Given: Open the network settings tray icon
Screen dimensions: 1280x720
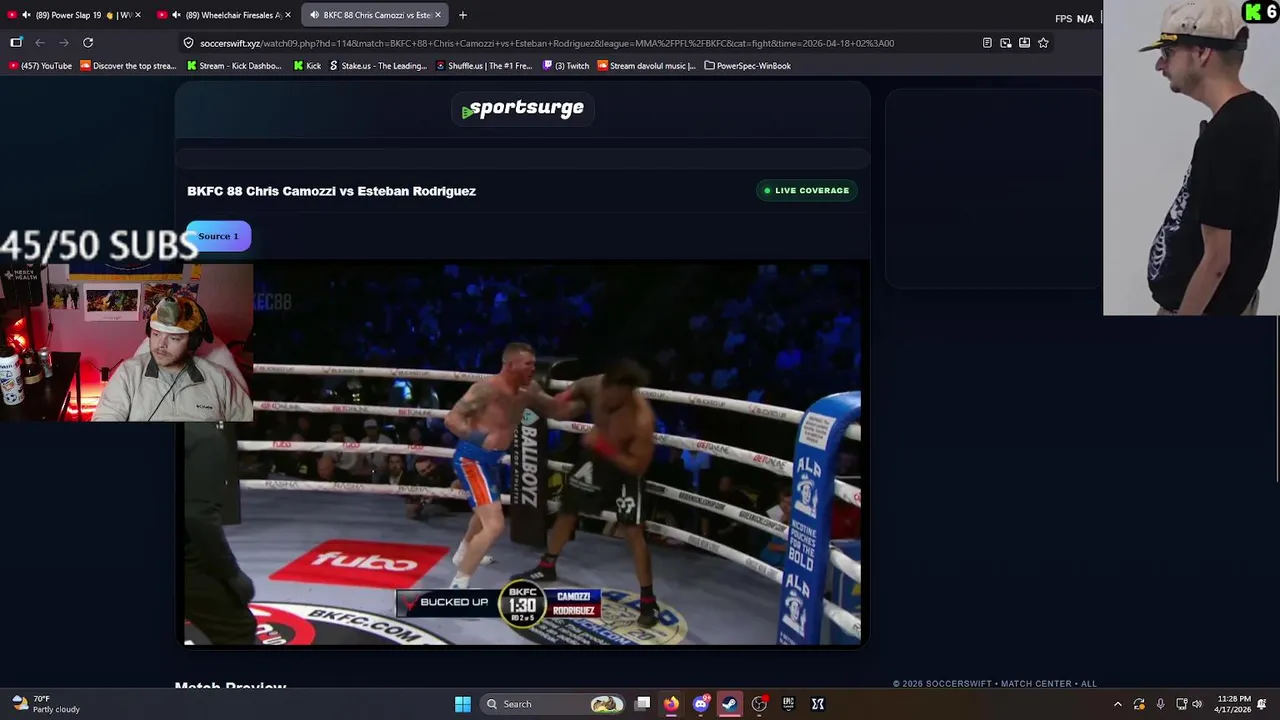Looking at the screenshot, I should click(x=1181, y=704).
